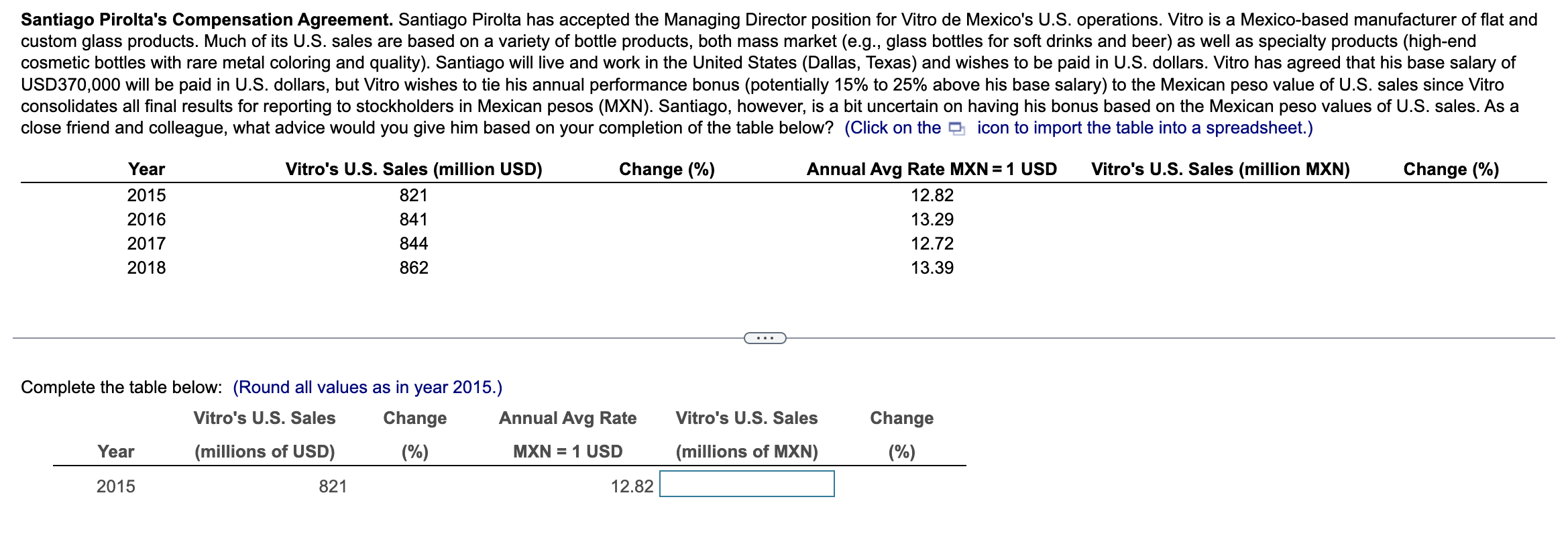
Task: Click the 12.72 exchange rate value
Action: (x=932, y=244)
